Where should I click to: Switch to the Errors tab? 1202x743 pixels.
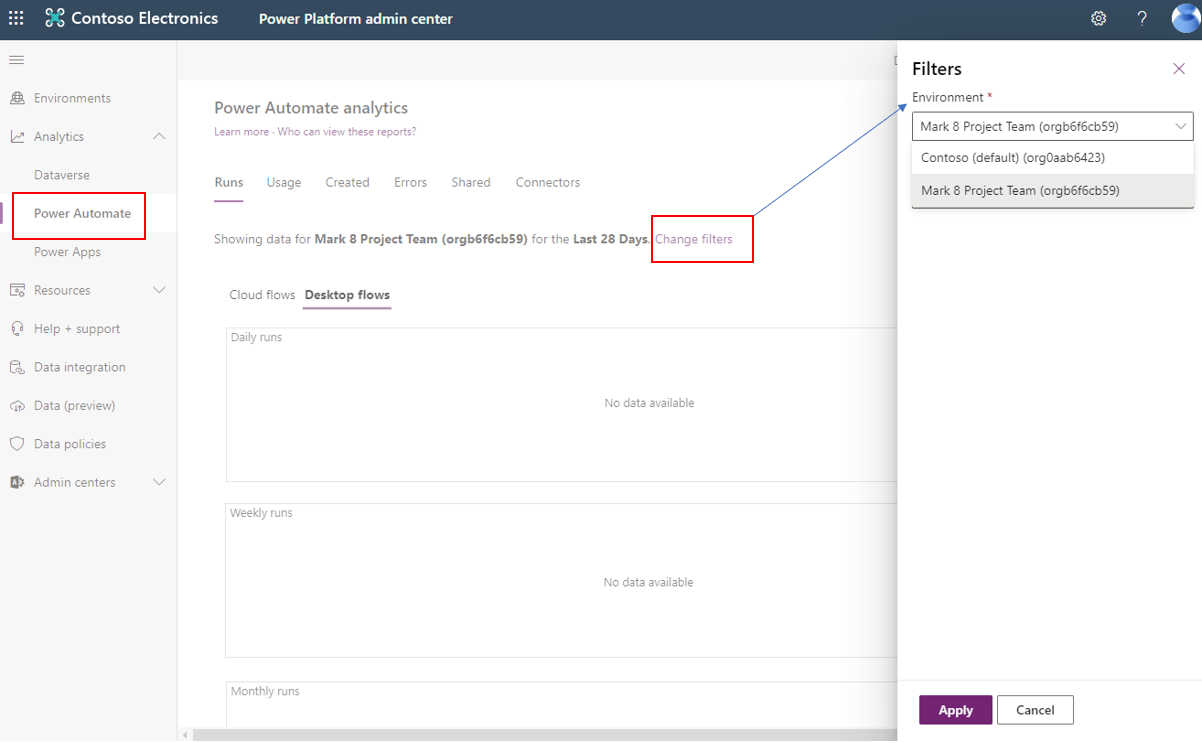coord(410,182)
